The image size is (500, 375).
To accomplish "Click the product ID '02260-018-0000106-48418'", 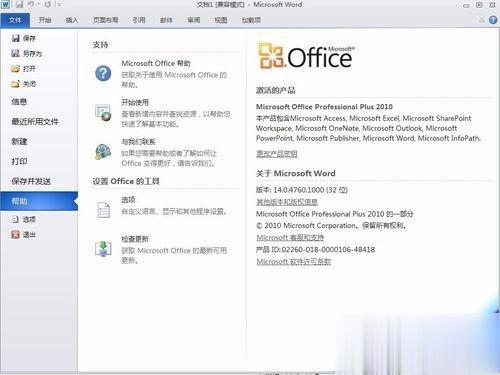I will pos(328,250).
